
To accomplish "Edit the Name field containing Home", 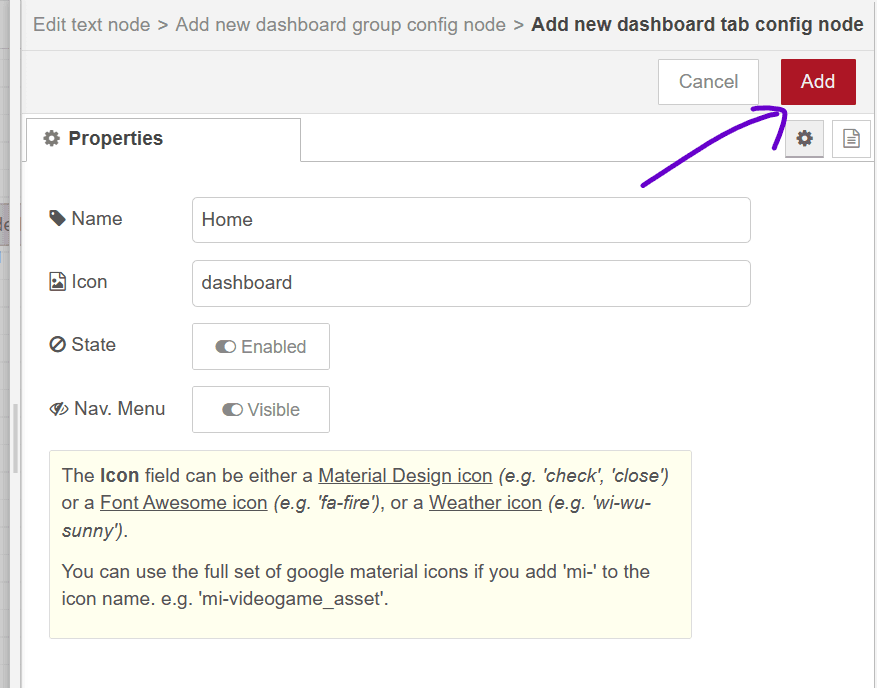I will pyautogui.click(x=471, y=220).
